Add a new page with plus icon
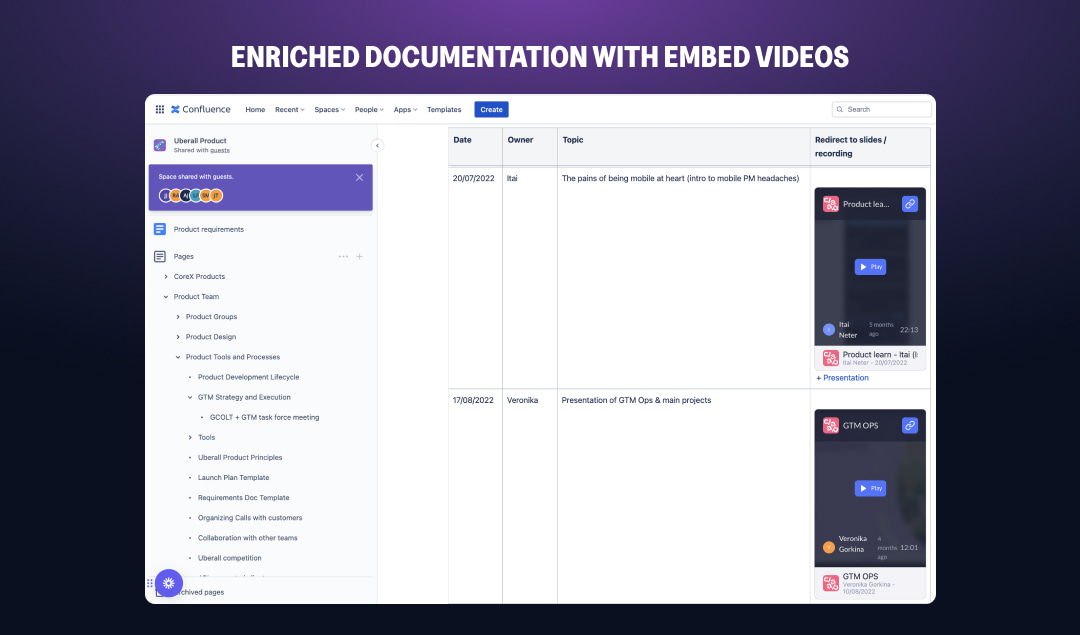1080x635 pixels. click(x=360, y=256)
